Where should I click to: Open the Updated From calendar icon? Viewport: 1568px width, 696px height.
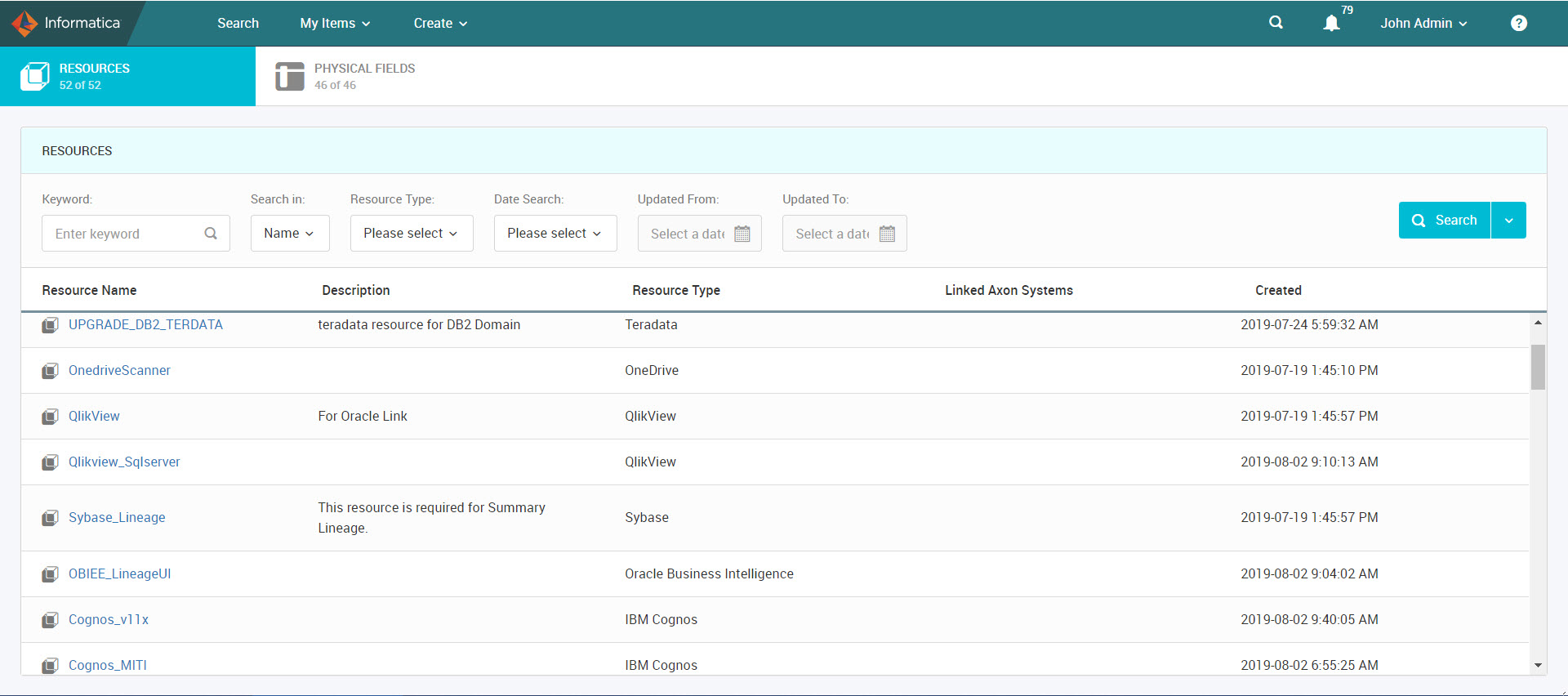click(x=742, y=234)
